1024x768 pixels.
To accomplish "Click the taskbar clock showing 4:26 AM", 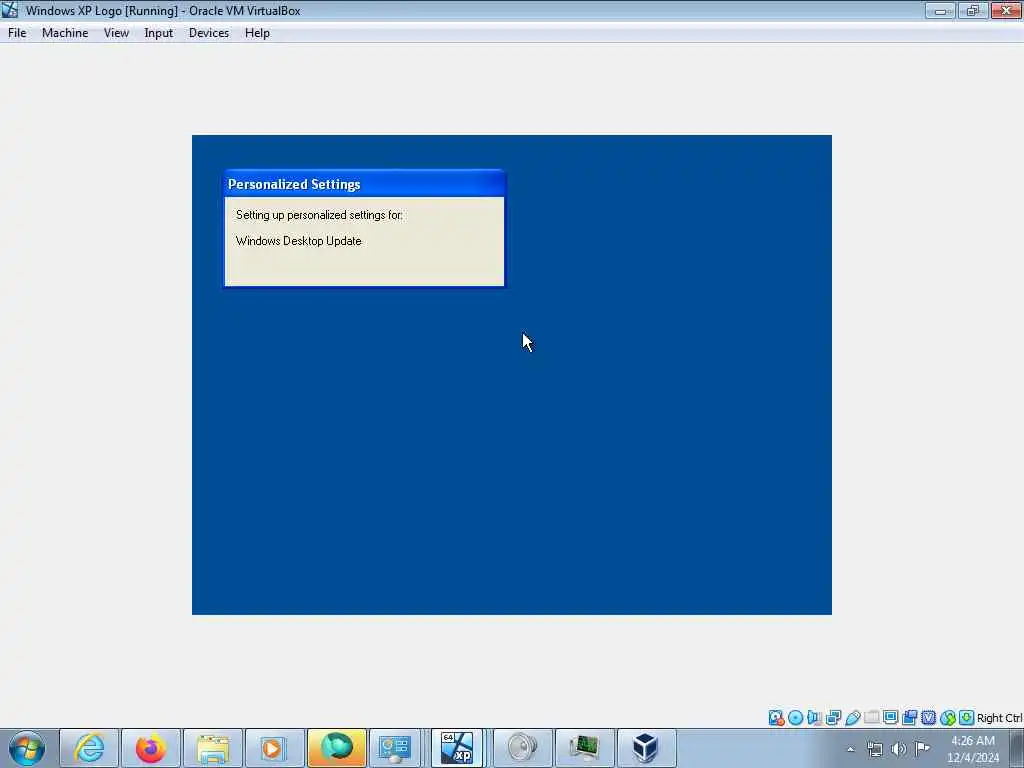I will 973,749.
